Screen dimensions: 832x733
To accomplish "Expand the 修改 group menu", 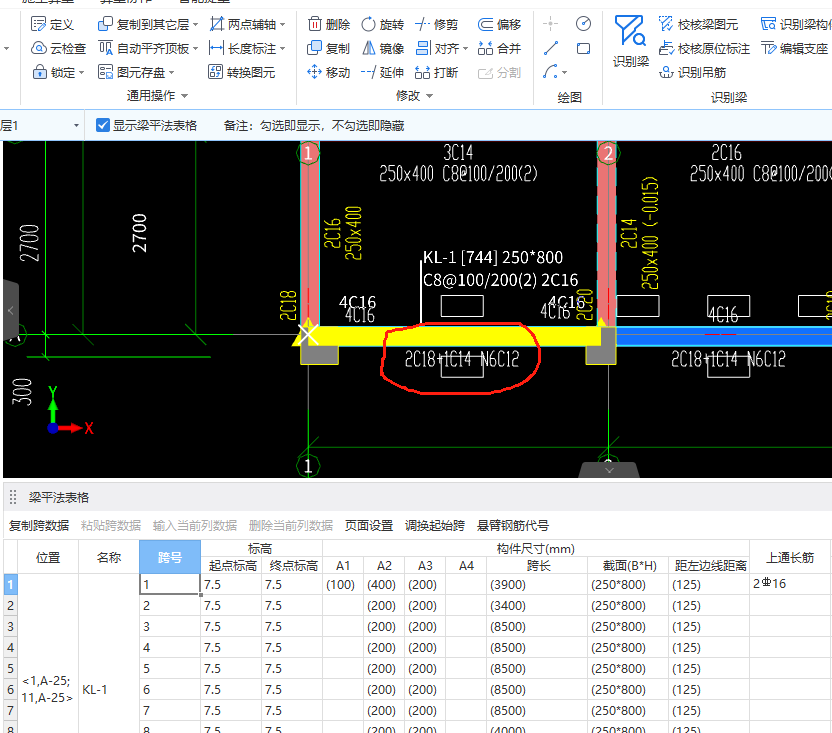I will pos(414,96).
